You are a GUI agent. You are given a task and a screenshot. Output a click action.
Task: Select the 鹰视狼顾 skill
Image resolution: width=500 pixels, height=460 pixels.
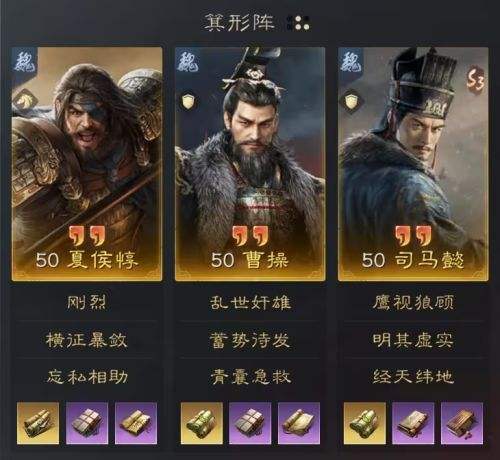tap(413, 303)
